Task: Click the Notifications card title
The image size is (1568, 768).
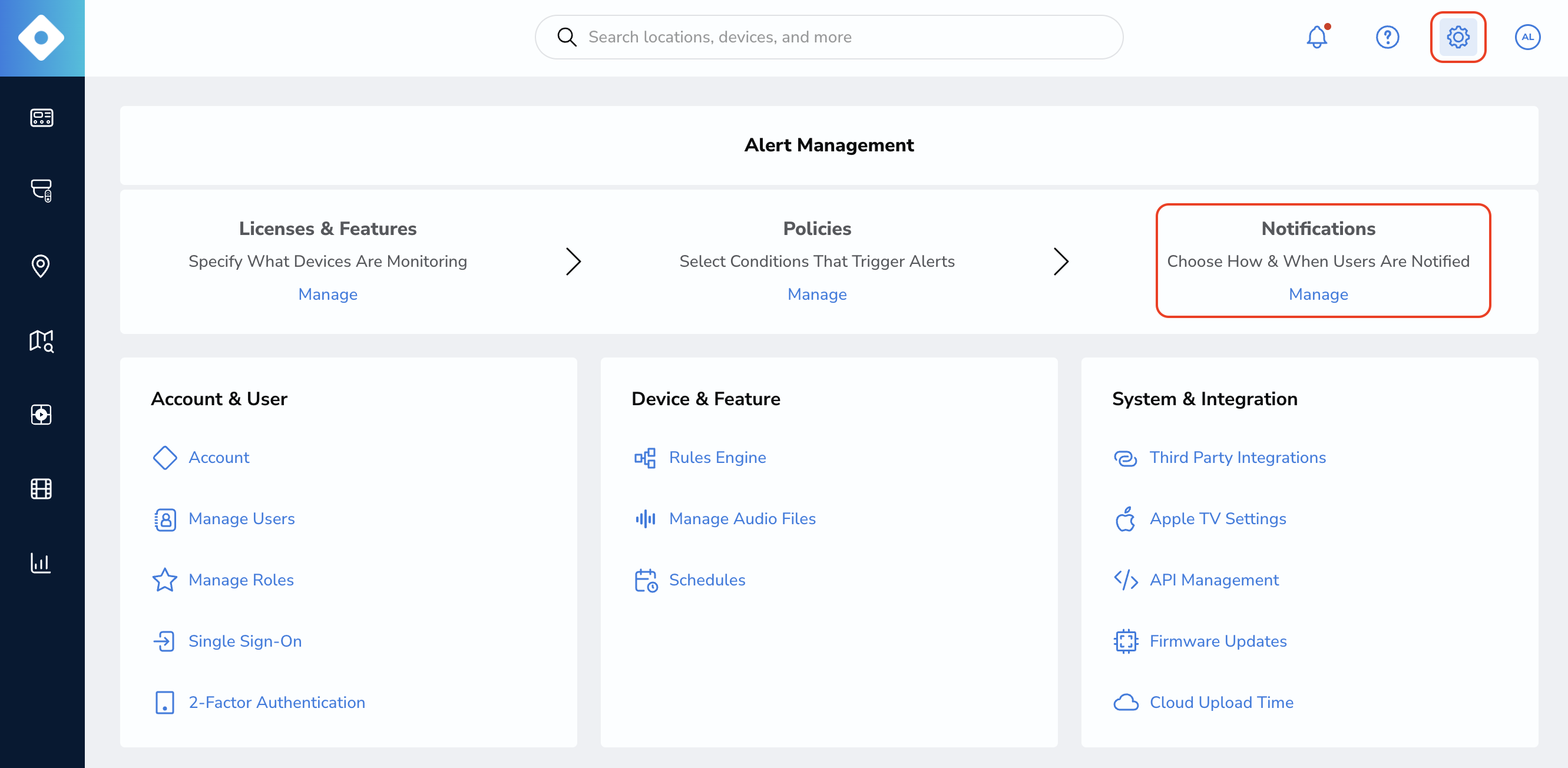Action: point(1318,229)
